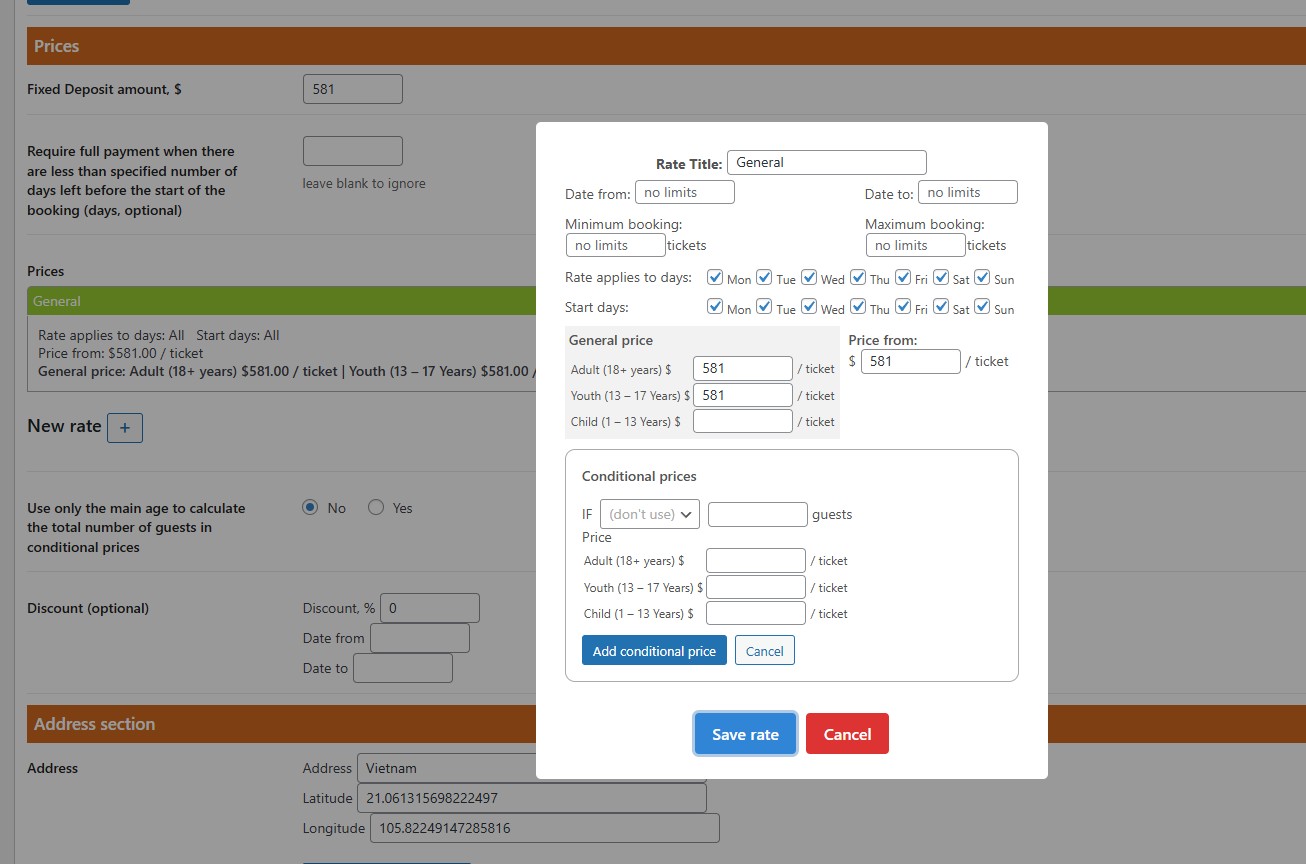Select Yes for main age calculation
The height and width of the screenshot is (864, 1306).
point(376,508)
